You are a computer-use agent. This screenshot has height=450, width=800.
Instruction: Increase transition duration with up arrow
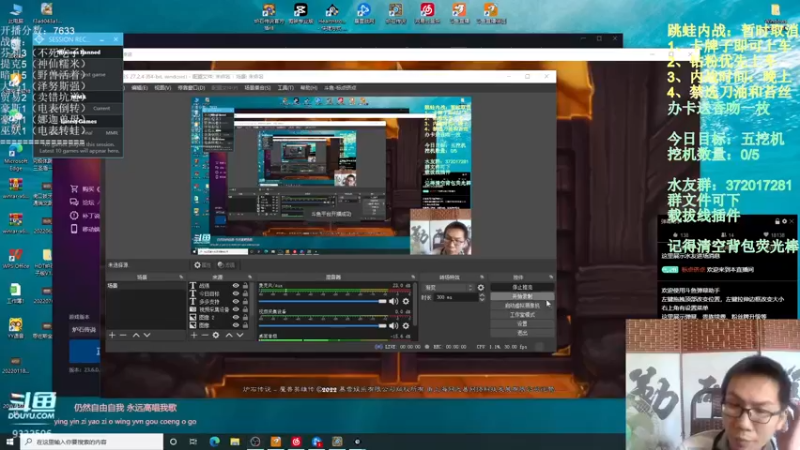(x=482, y=295)
